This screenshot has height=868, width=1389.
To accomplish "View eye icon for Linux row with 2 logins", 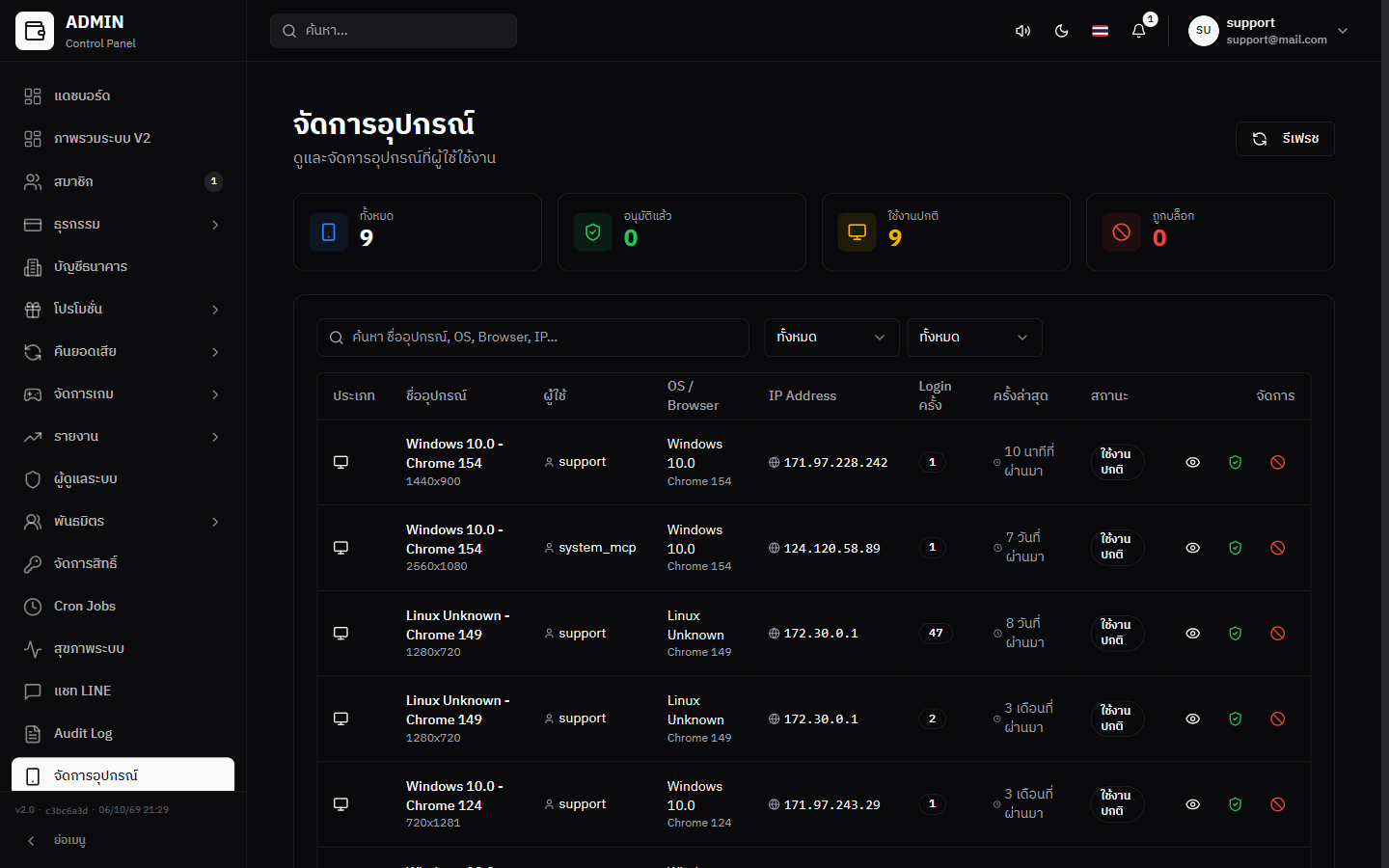I will 1192,719.
